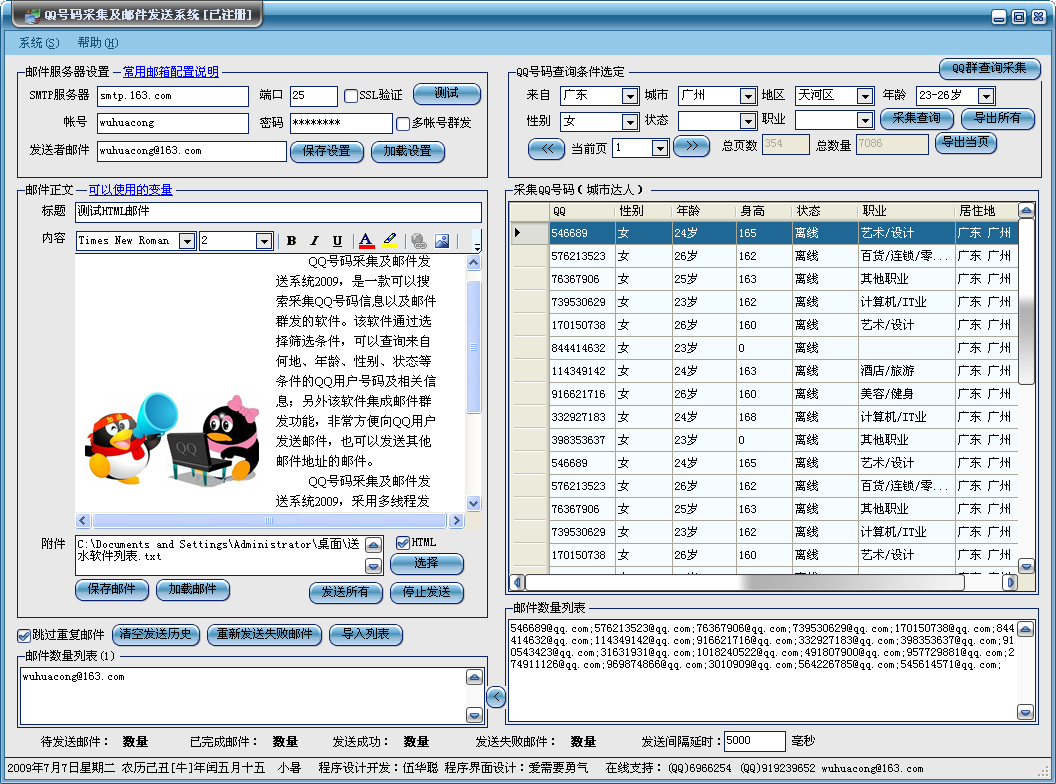Select the yellow highlight pen tool
Screen dimensions: 1056x784
(x=391, y=240)
